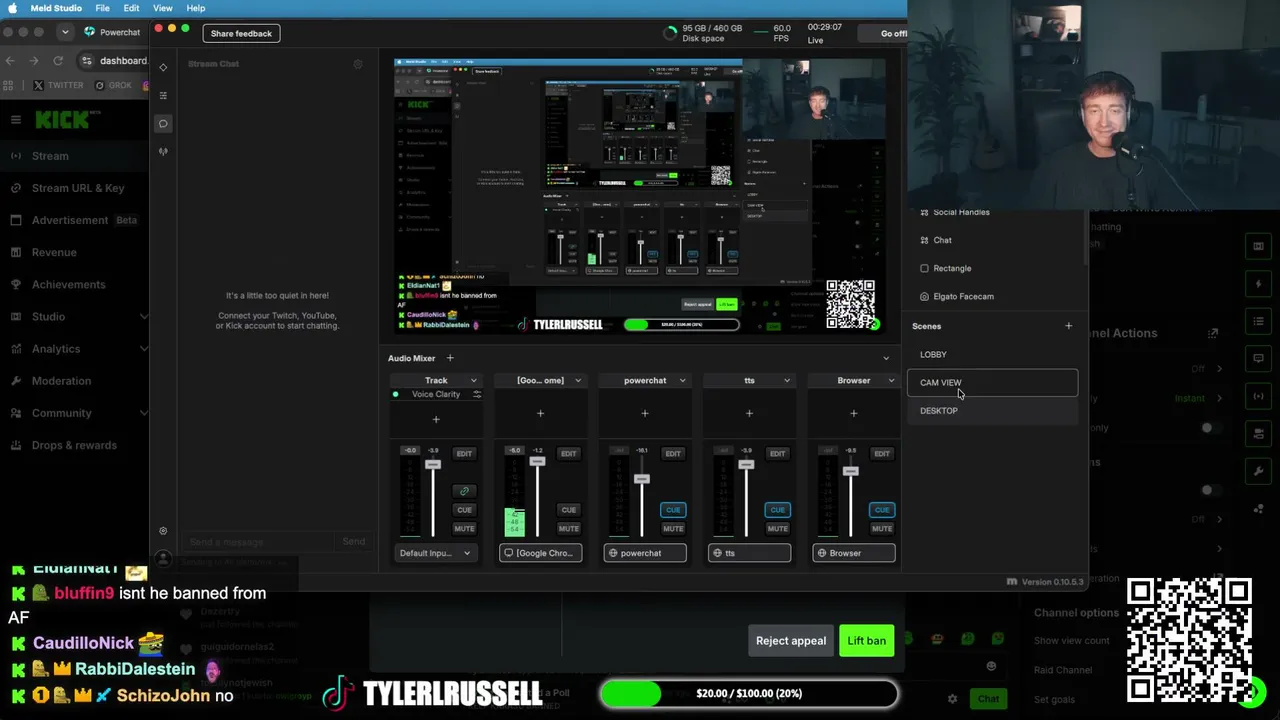Add a track with the Audio Mixer plus
Screen dimensions: 1280x720
(450, 358)
